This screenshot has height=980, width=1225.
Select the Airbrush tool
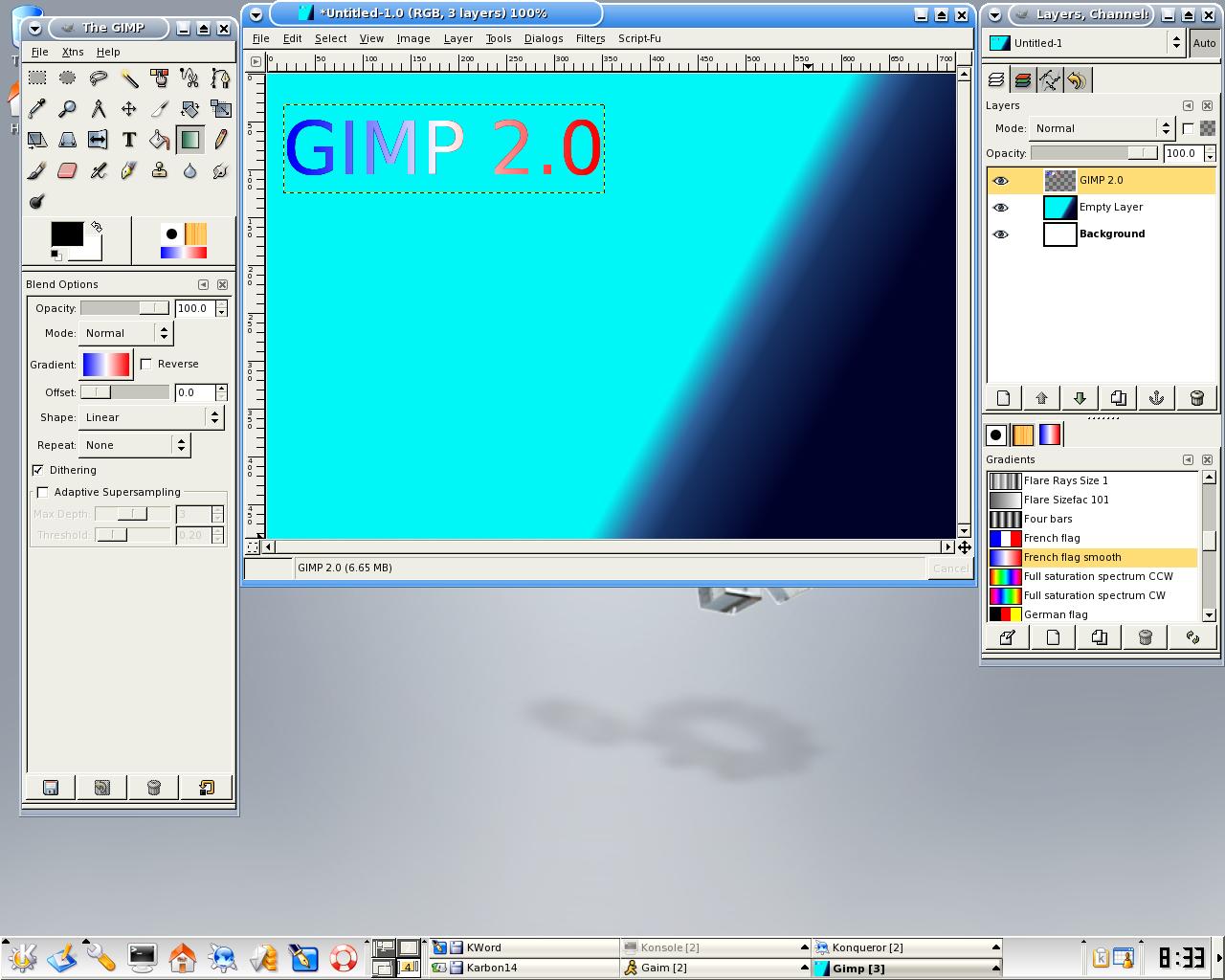[x=99, y=170]
